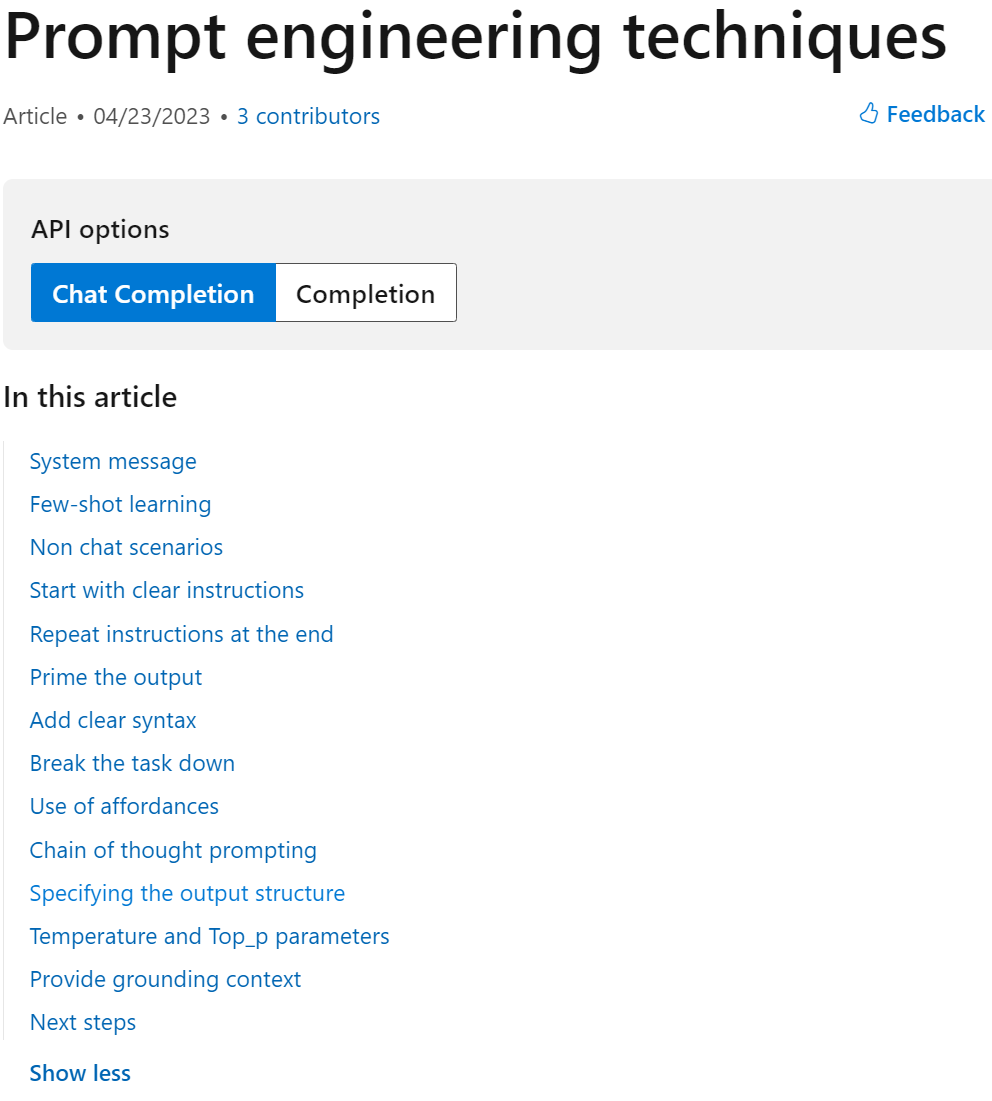Navigate to Use of affordances

pyautogui.click(x=124, y=806)
